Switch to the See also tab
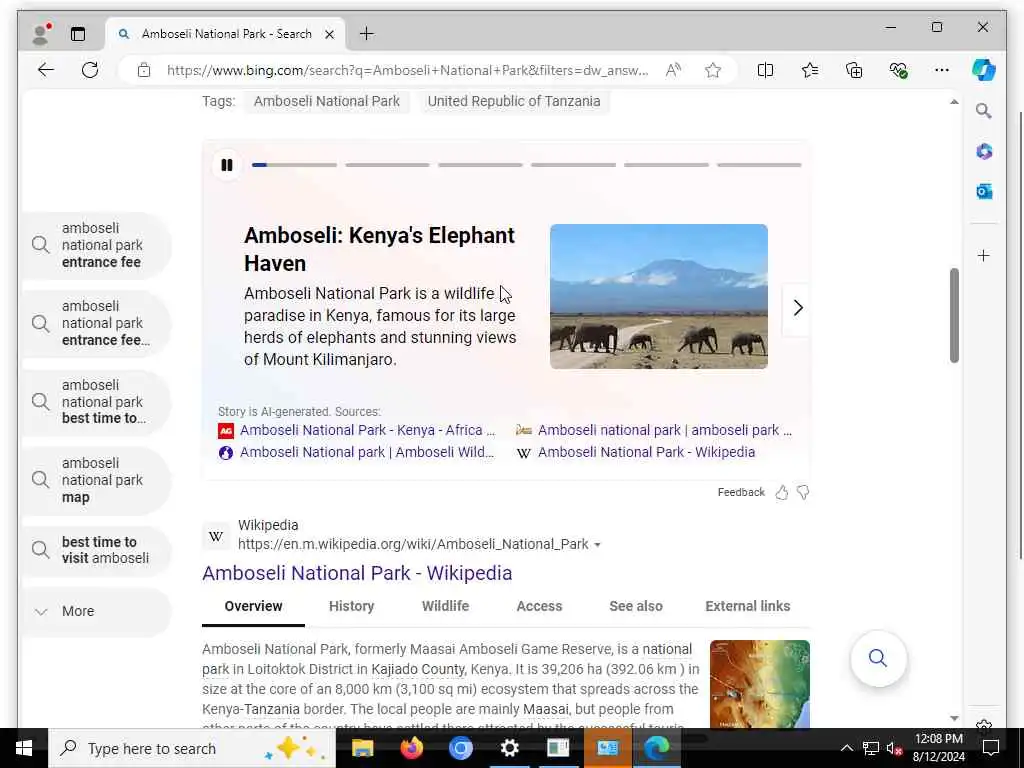The height and width of the screenshot is (768, 1024). (x=636, y=606)
